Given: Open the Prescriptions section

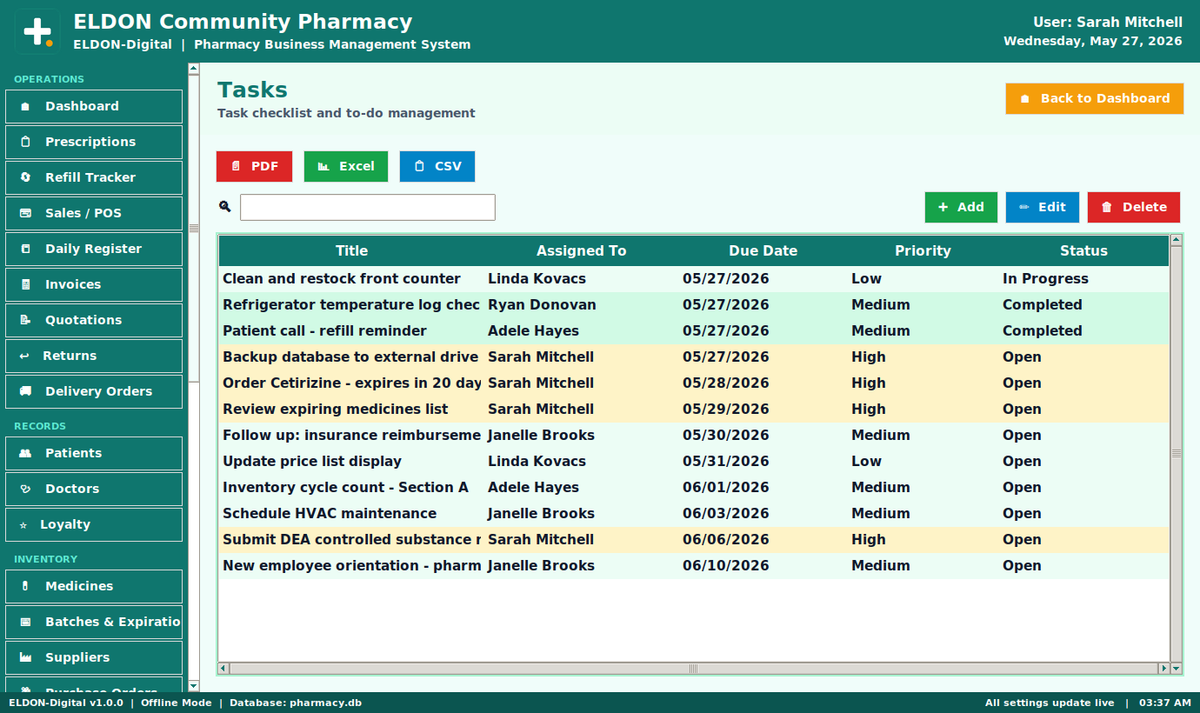Looking at the screenshot, I should pyautogui.click(x=94, y=142).
